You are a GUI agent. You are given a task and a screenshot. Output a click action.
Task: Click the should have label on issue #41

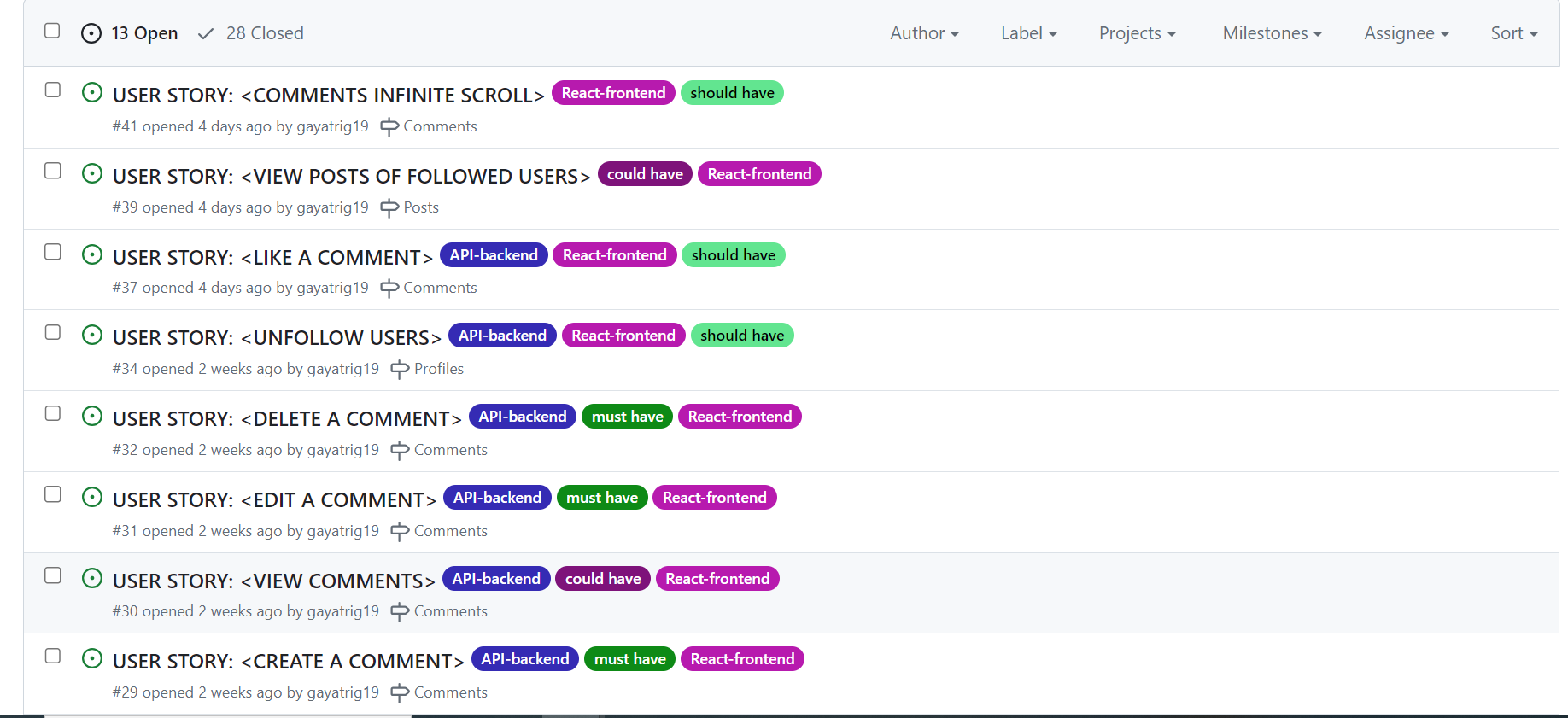pos(732,93)
